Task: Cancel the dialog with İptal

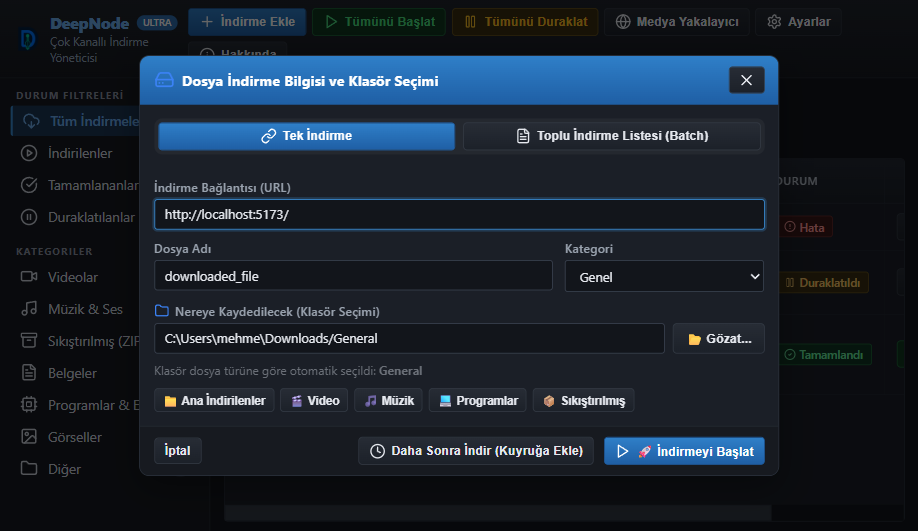Action: click(177, 451)
